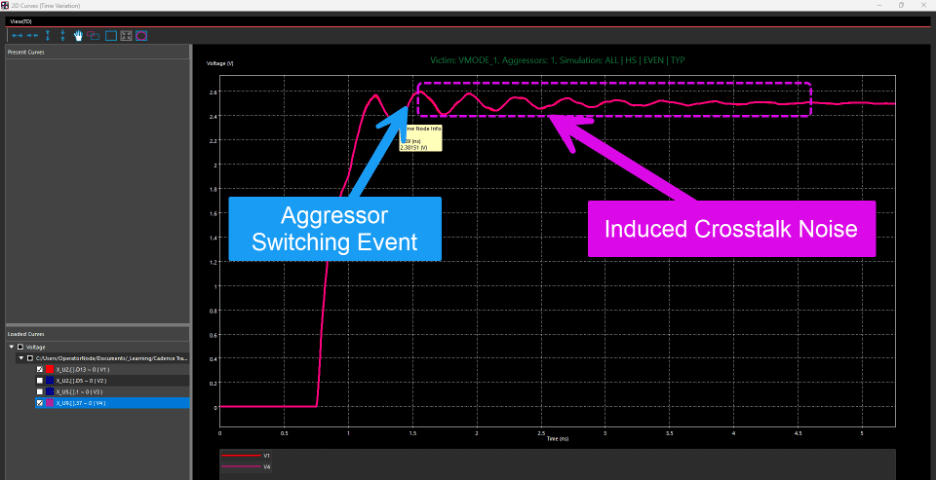Click the red V1 color swatch
The image size is (936, 480).
point(50,370)
